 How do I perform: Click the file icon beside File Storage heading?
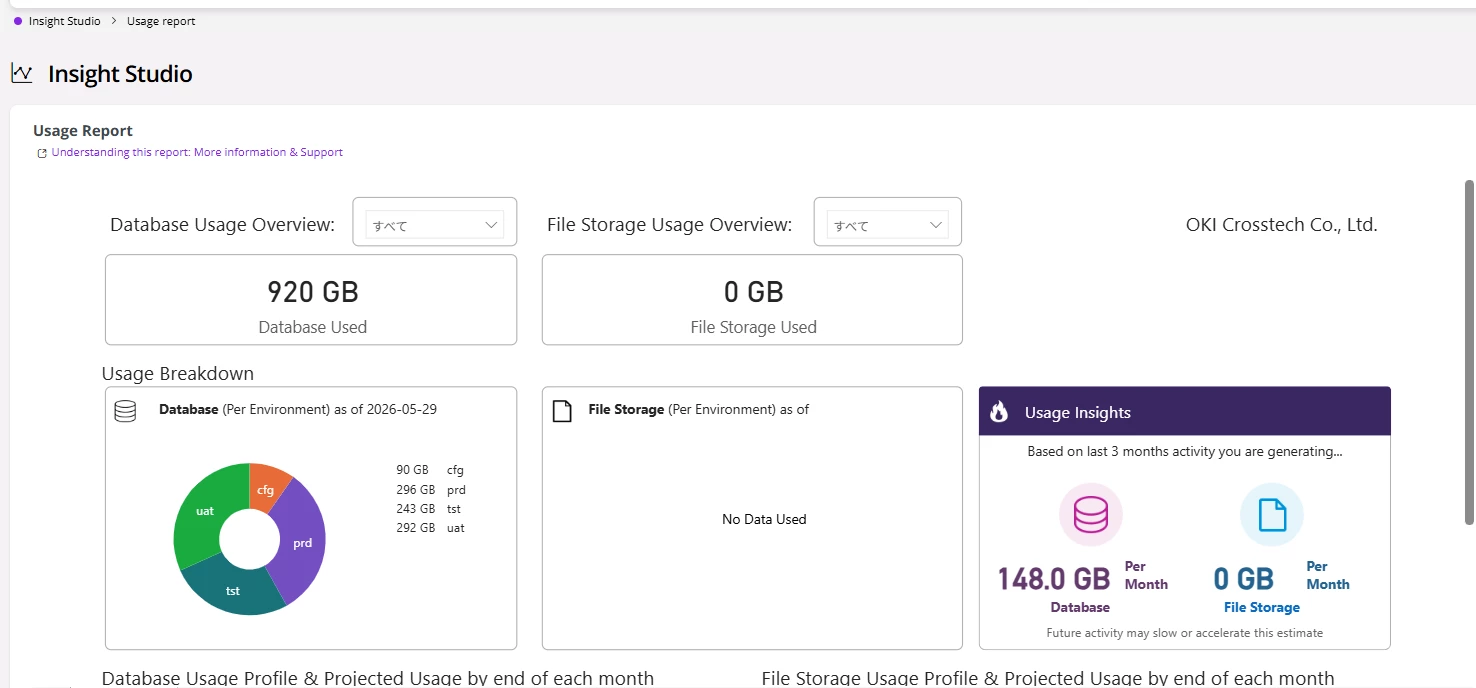(x=563, y=411)
